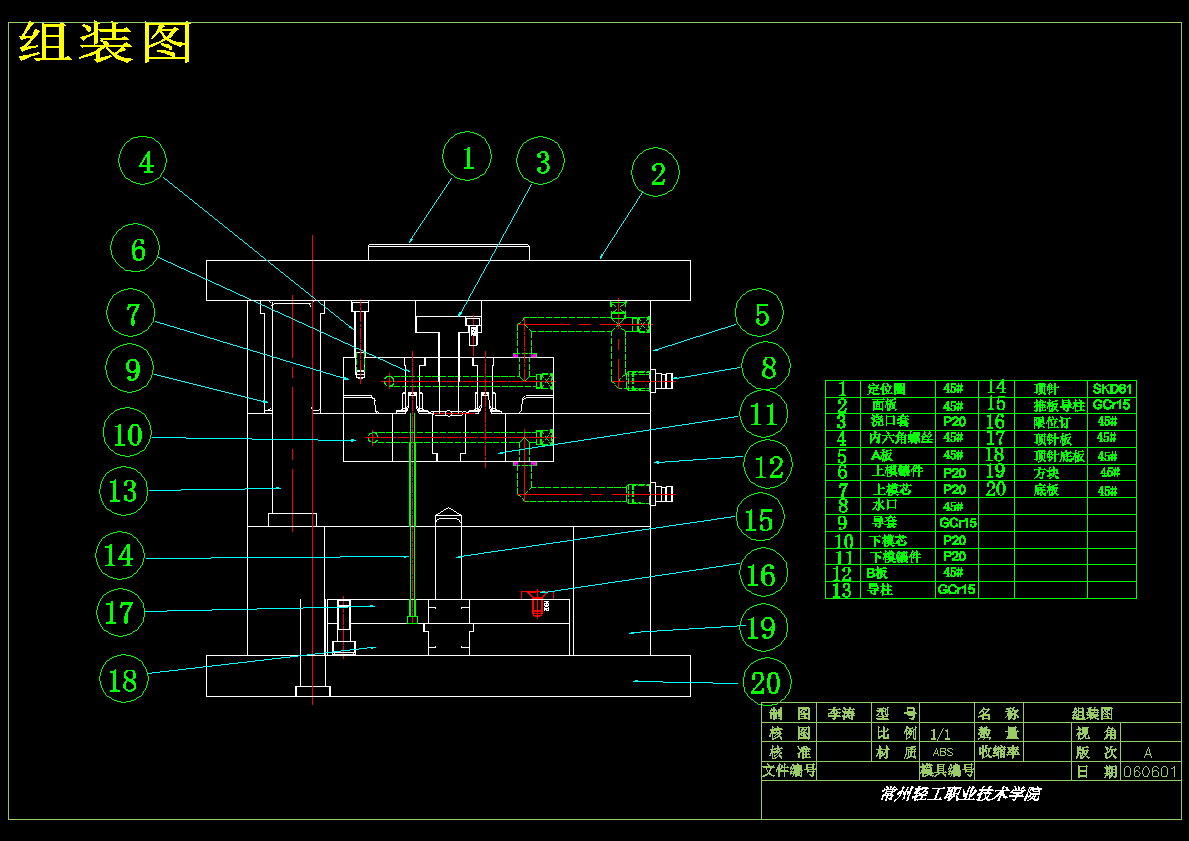Screen dimensions: 1189x841
Task: Select the circled balloon number 8
Action: [x=766, y=367]
